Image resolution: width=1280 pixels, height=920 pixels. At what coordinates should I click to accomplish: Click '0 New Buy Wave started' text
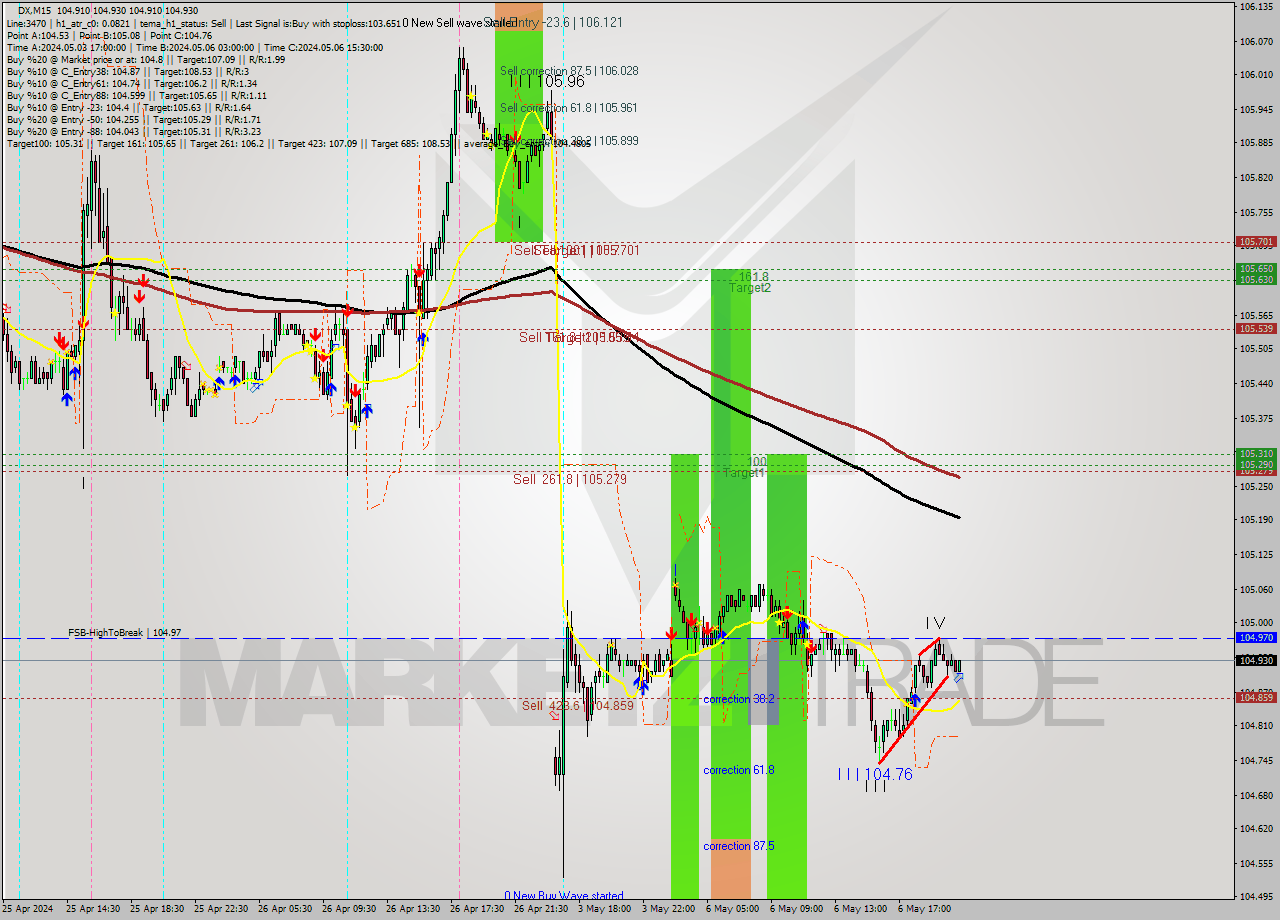(564, 896)
